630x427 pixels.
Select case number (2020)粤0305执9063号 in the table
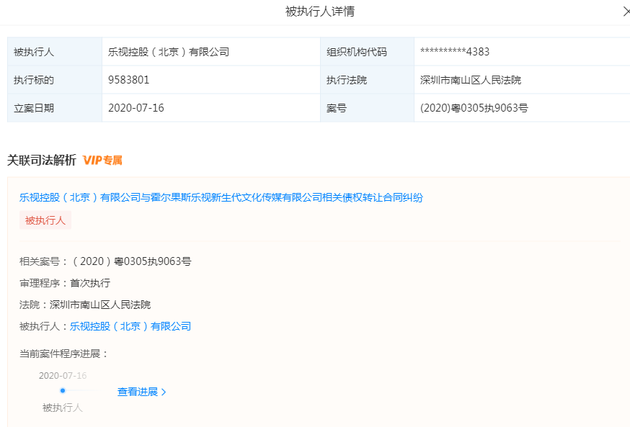474,108
